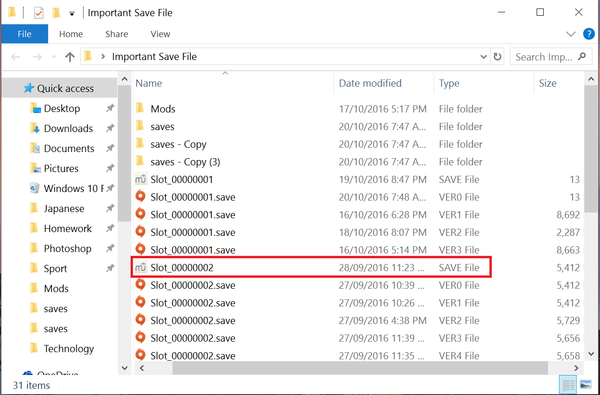Switch to the View ribbon tab
The height and width of the screenshot is (395, 600).
pos(160,34)
